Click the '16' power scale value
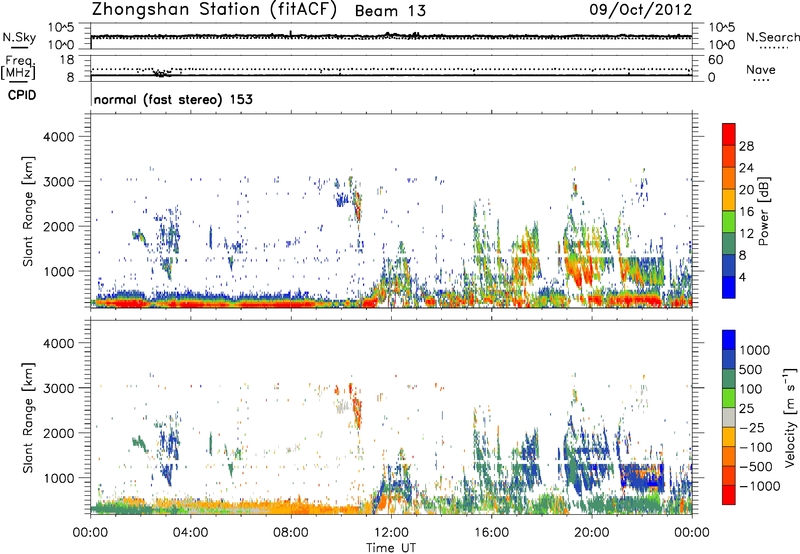Screen dimensions: 800x554 pyautogui.click(x=746, y=212)
